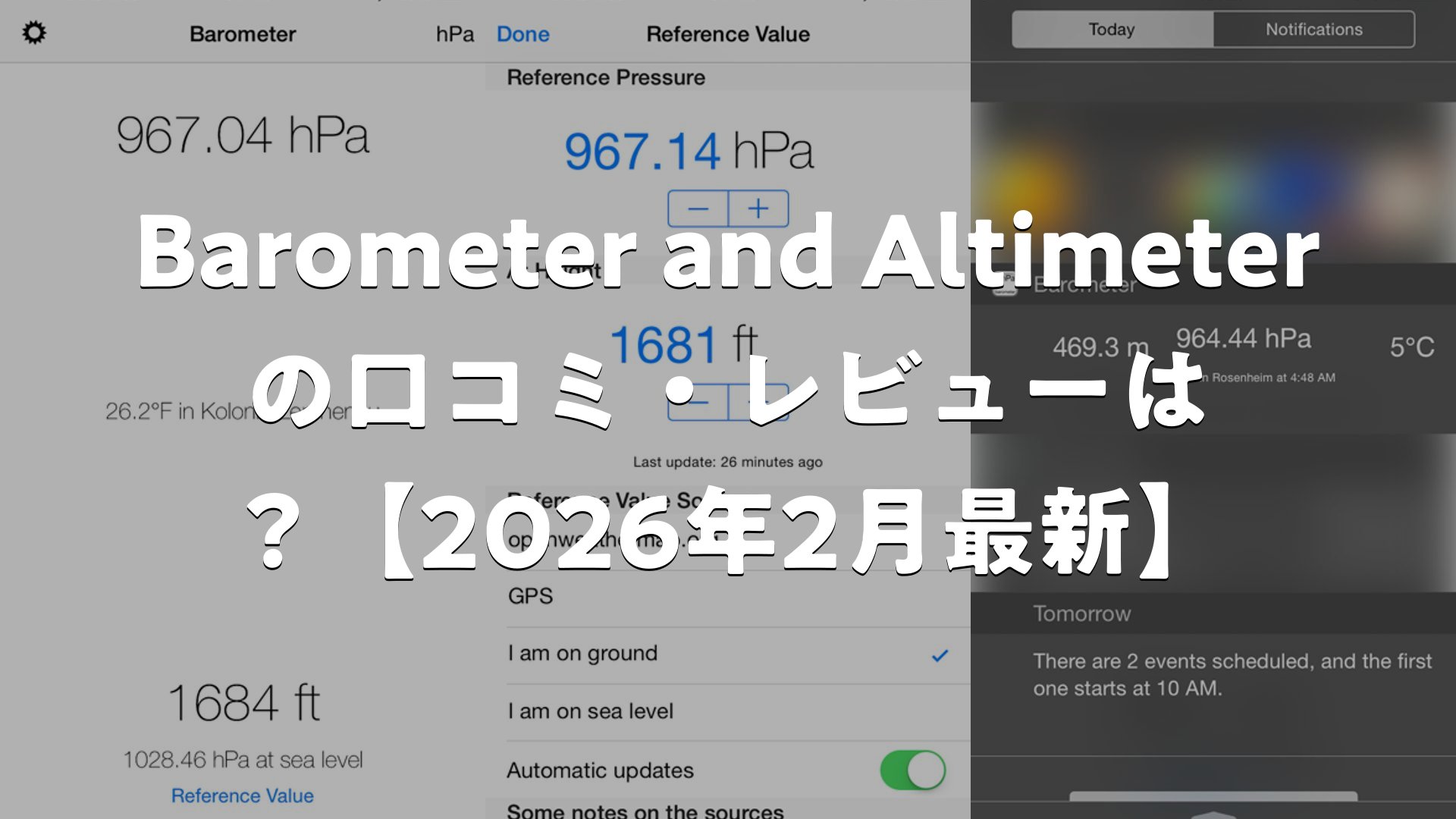Image resolution: width=1456 pixels, height=819 pixels.
Task: Tap the blue Done button
Action: [522, 34]
